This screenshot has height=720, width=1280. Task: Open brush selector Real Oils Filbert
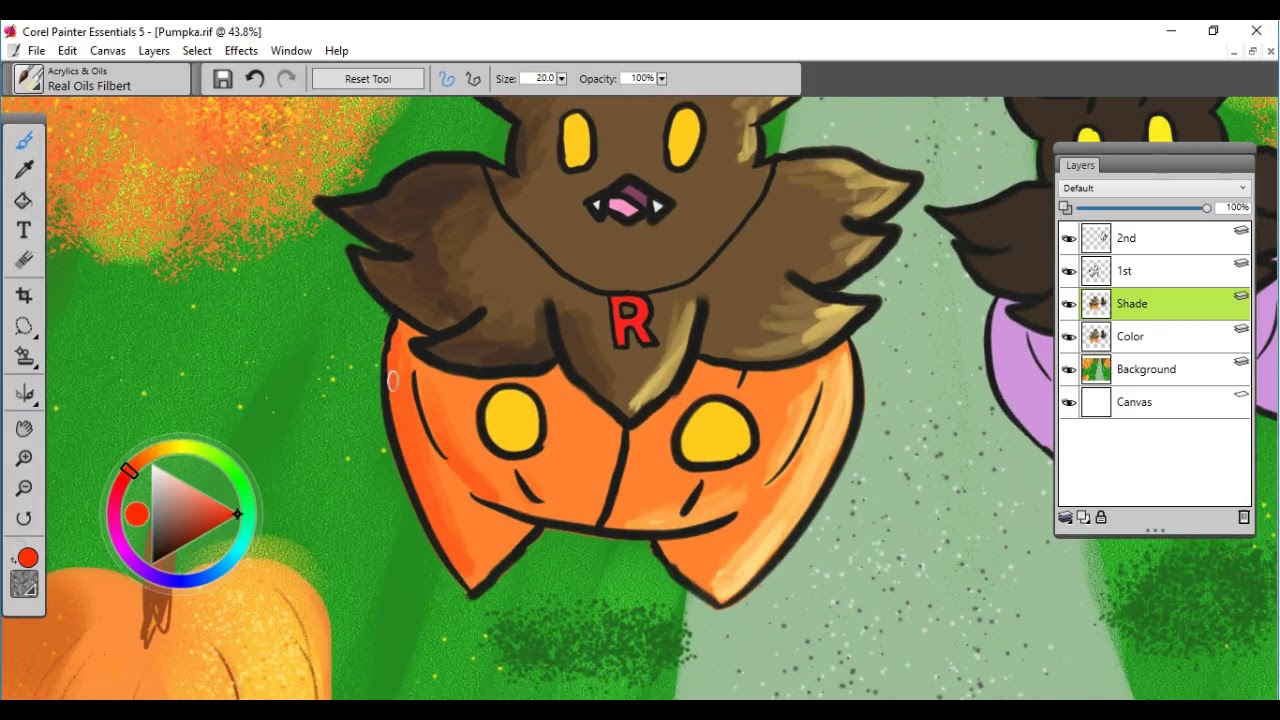[x=101, y=79]
